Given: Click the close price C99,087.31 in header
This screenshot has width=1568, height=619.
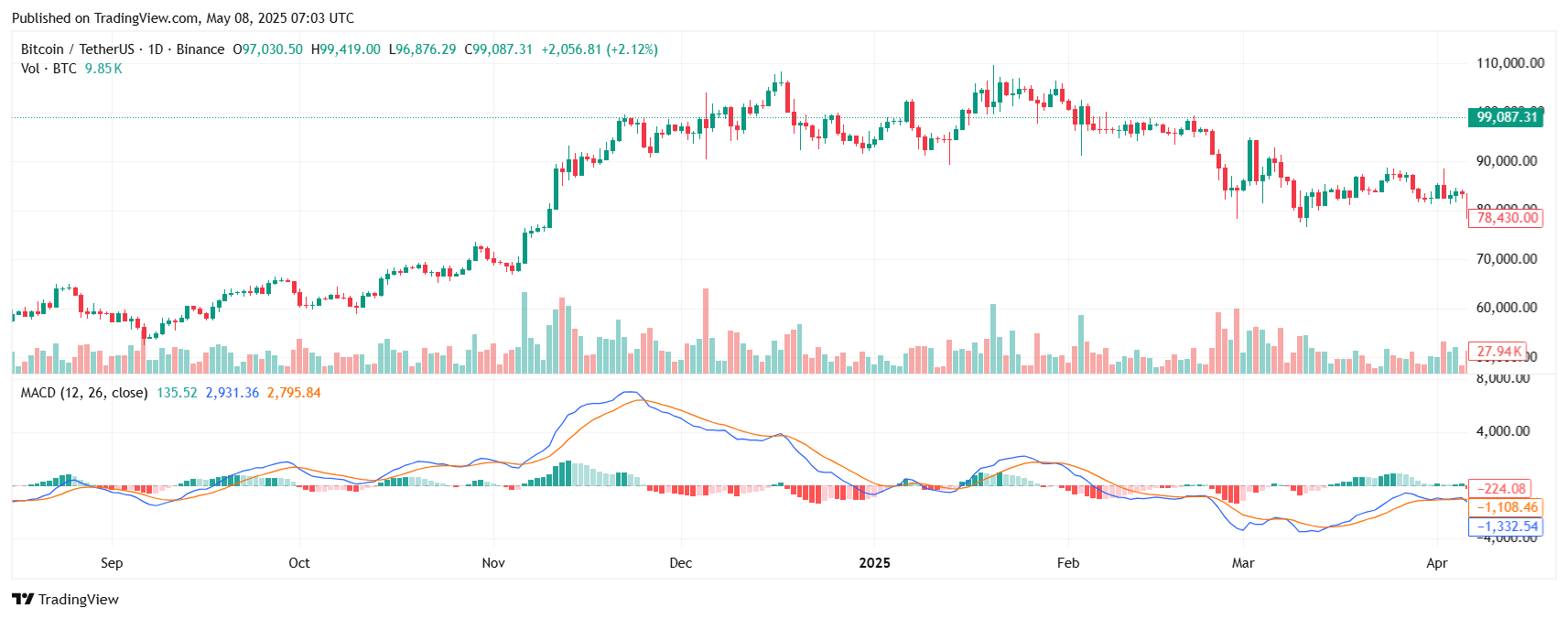Looking at the screenshot, I should 499,49.
